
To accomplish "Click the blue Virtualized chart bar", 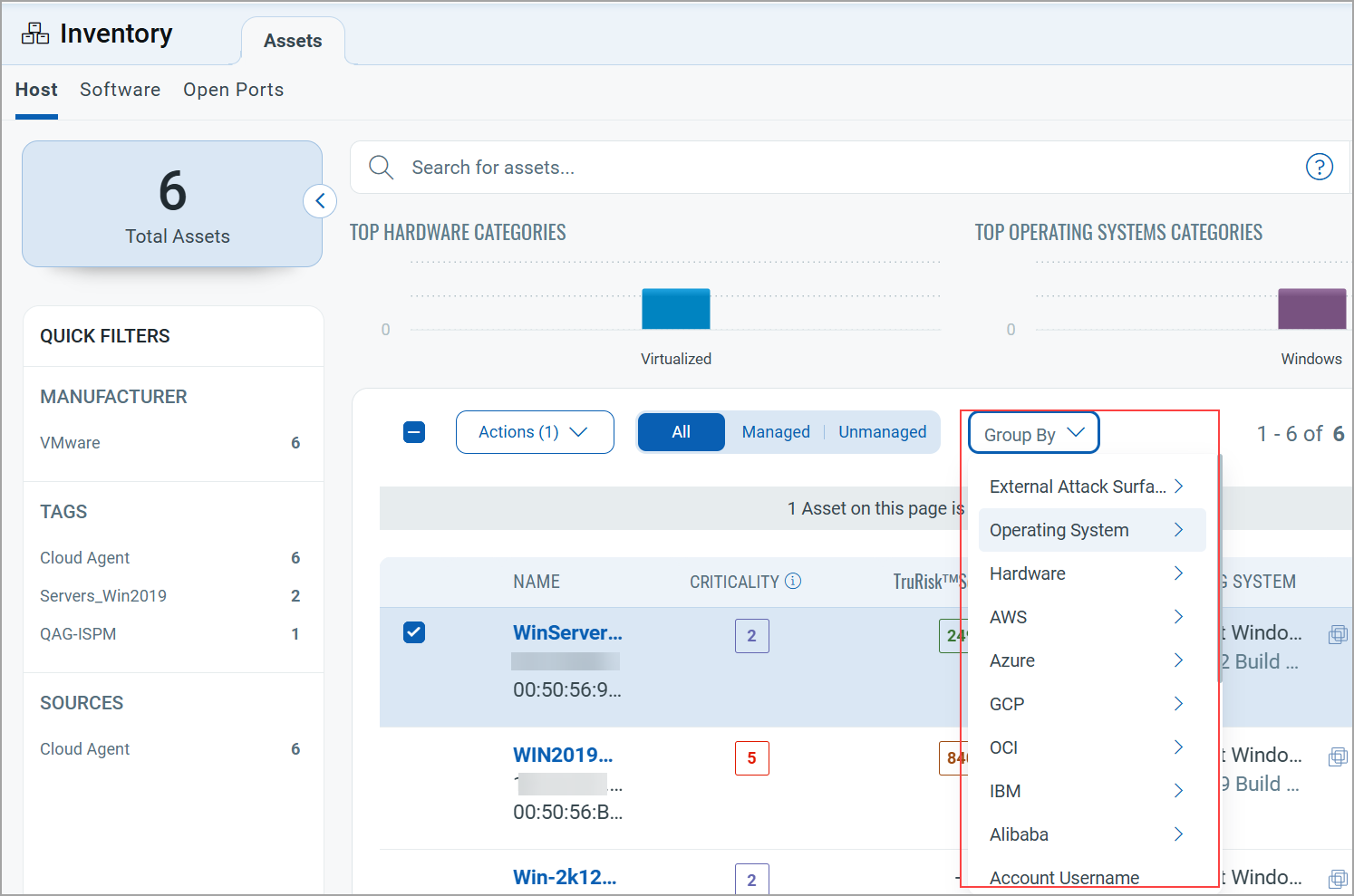I will 675,309.
